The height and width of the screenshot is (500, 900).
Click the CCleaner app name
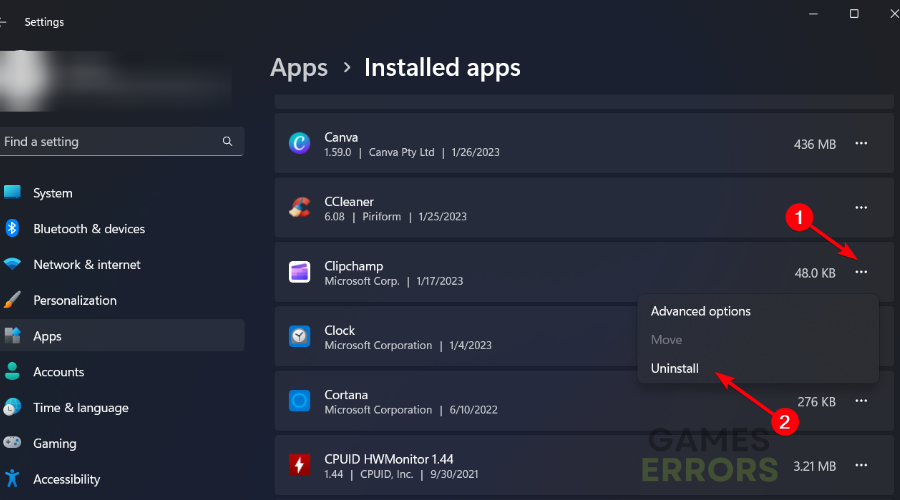(x=349, y=201)
